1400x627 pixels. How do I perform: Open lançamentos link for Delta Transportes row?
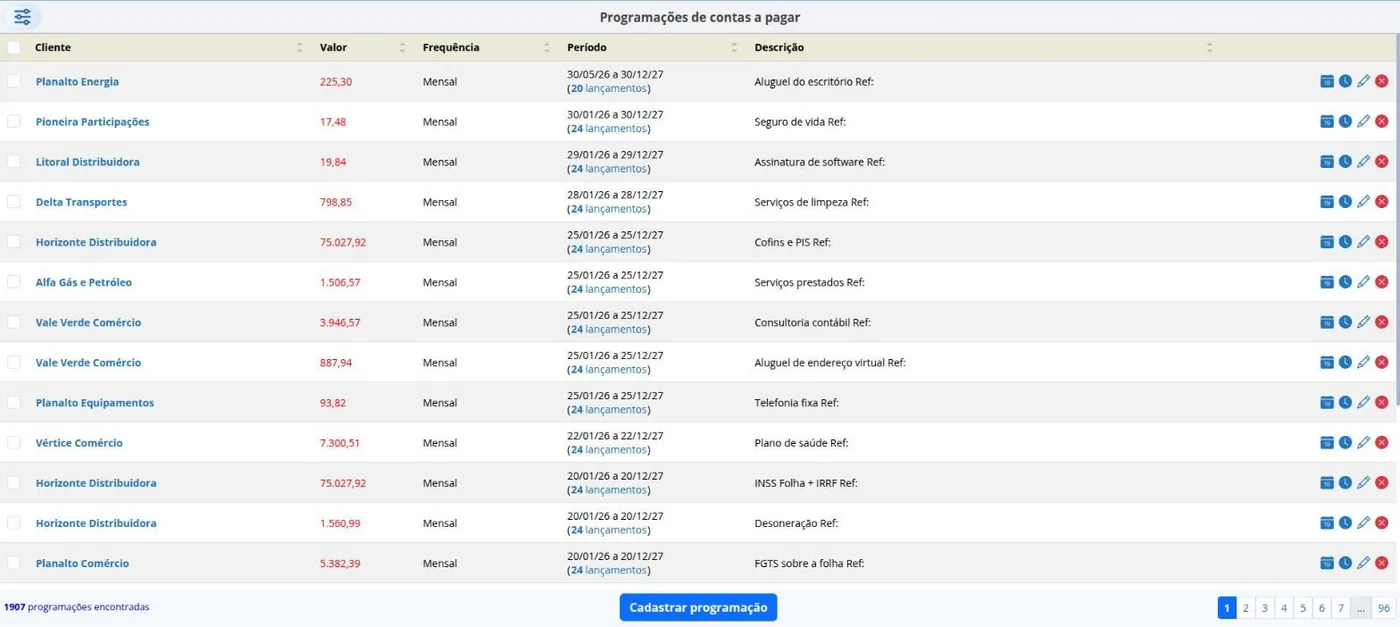(x=608, y=209)
